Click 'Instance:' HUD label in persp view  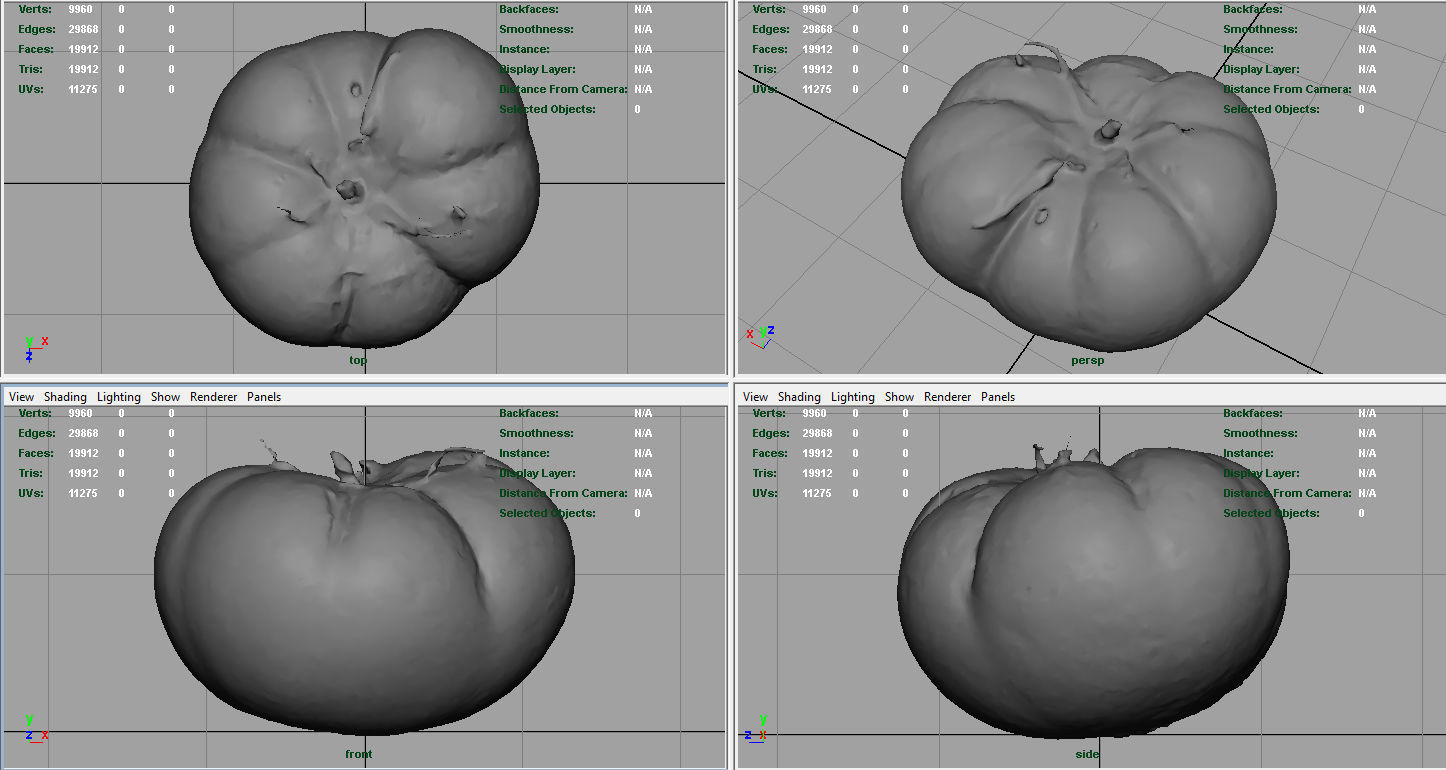tap(1248, 49)
